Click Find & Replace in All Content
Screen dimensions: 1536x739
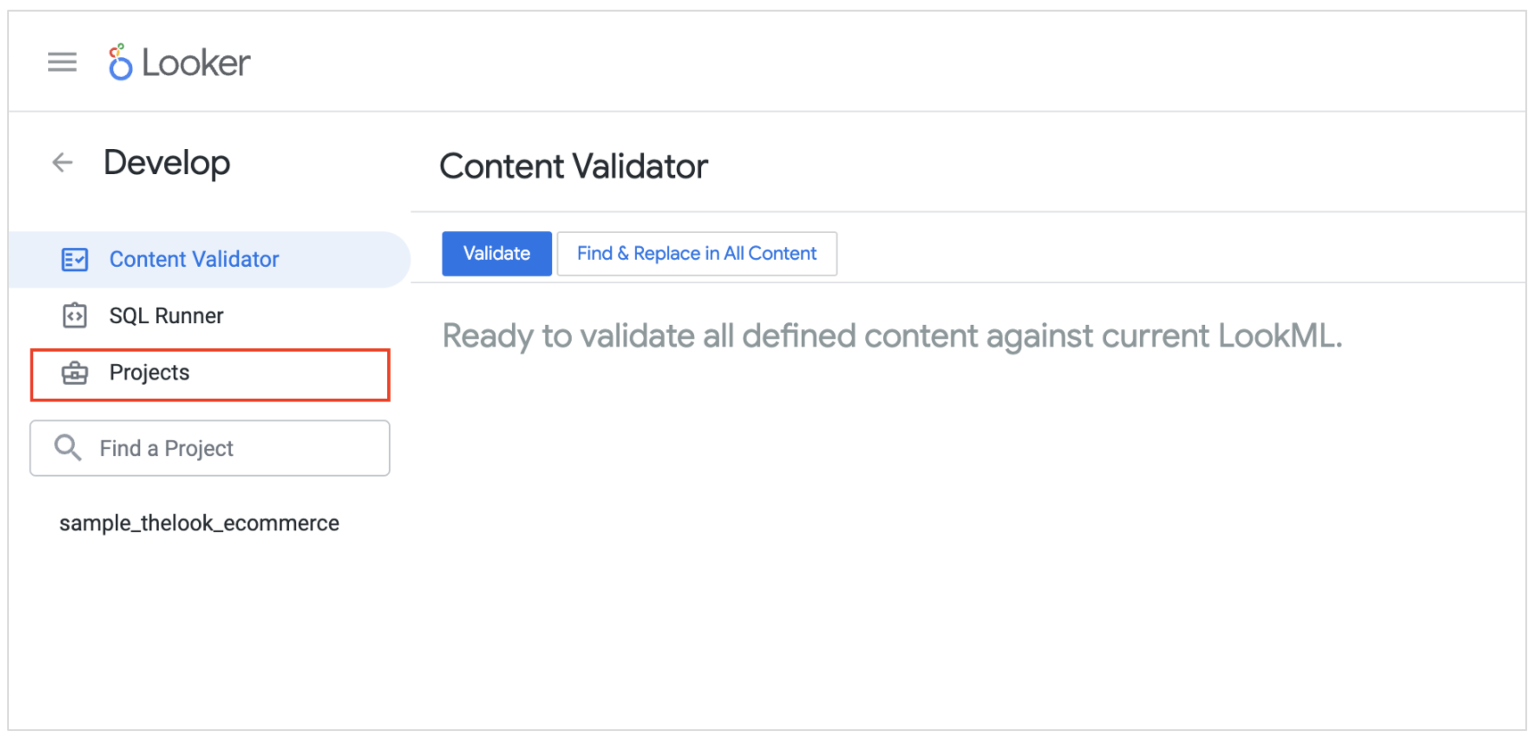coord(697,254)
